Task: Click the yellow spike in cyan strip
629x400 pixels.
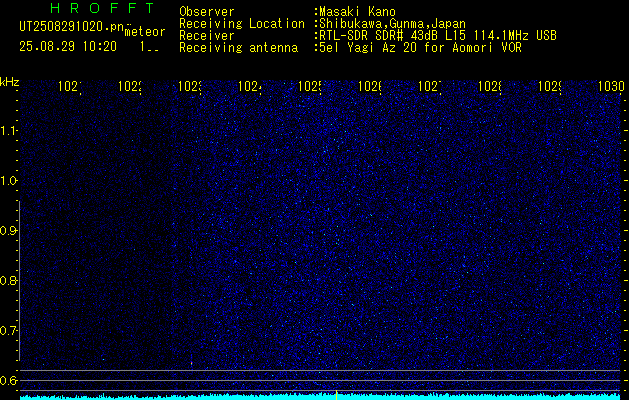Action: tap(336, 395)
